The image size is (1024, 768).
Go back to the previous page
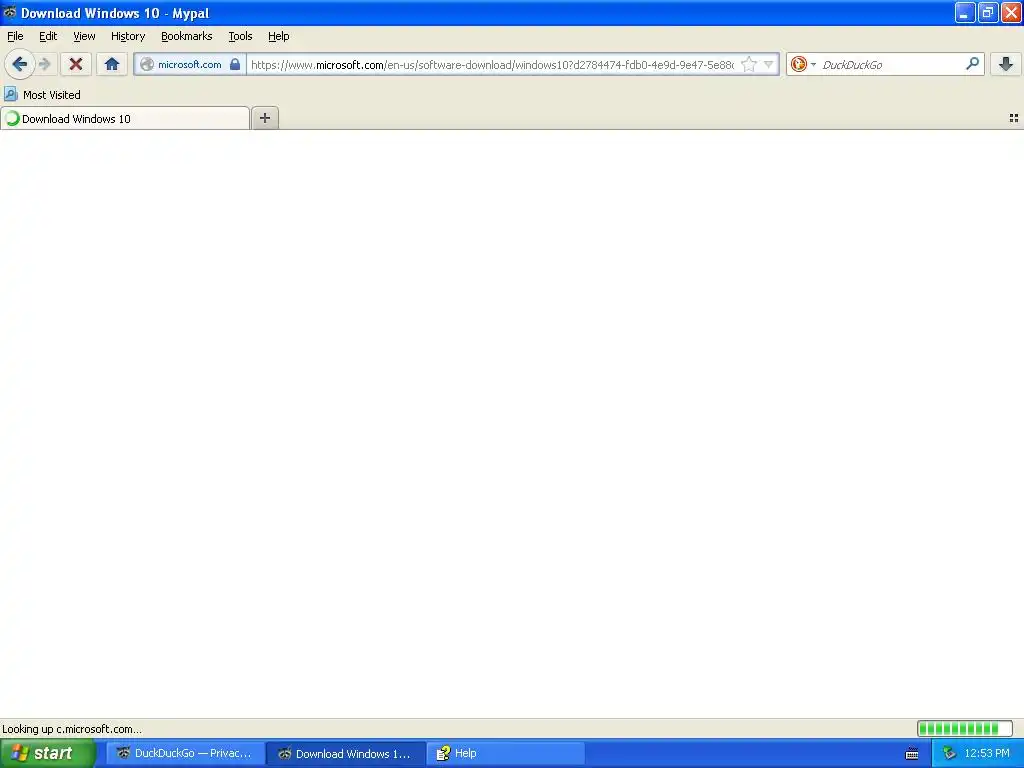tap(20, 64)
